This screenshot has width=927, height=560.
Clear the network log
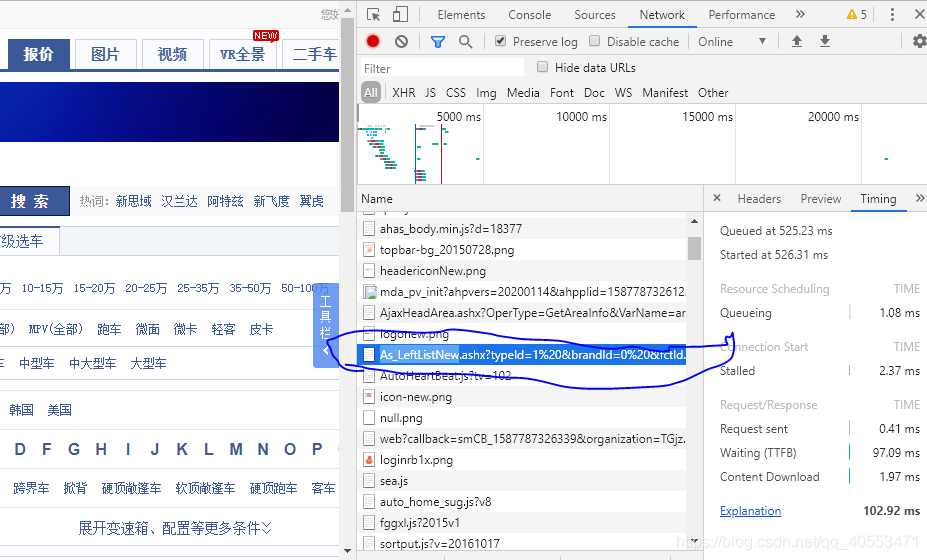tap(401, 41)
